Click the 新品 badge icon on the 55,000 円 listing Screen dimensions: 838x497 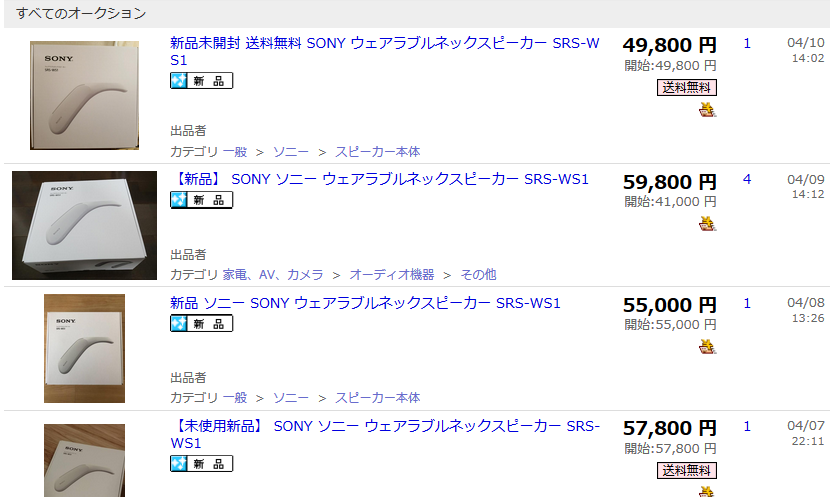click(201, 323)
